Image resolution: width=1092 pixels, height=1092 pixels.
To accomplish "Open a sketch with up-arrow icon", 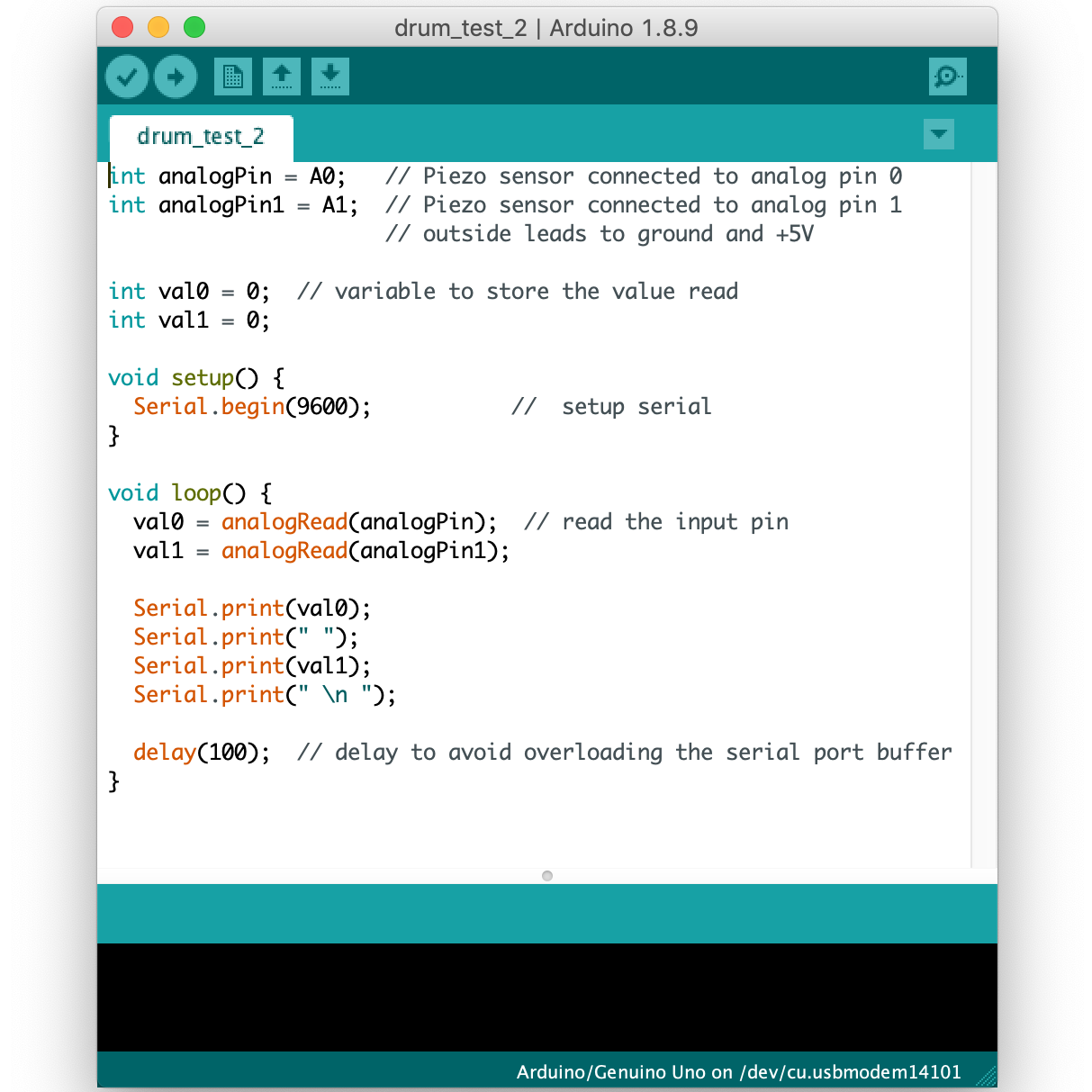I will click(x=282, y=77).
